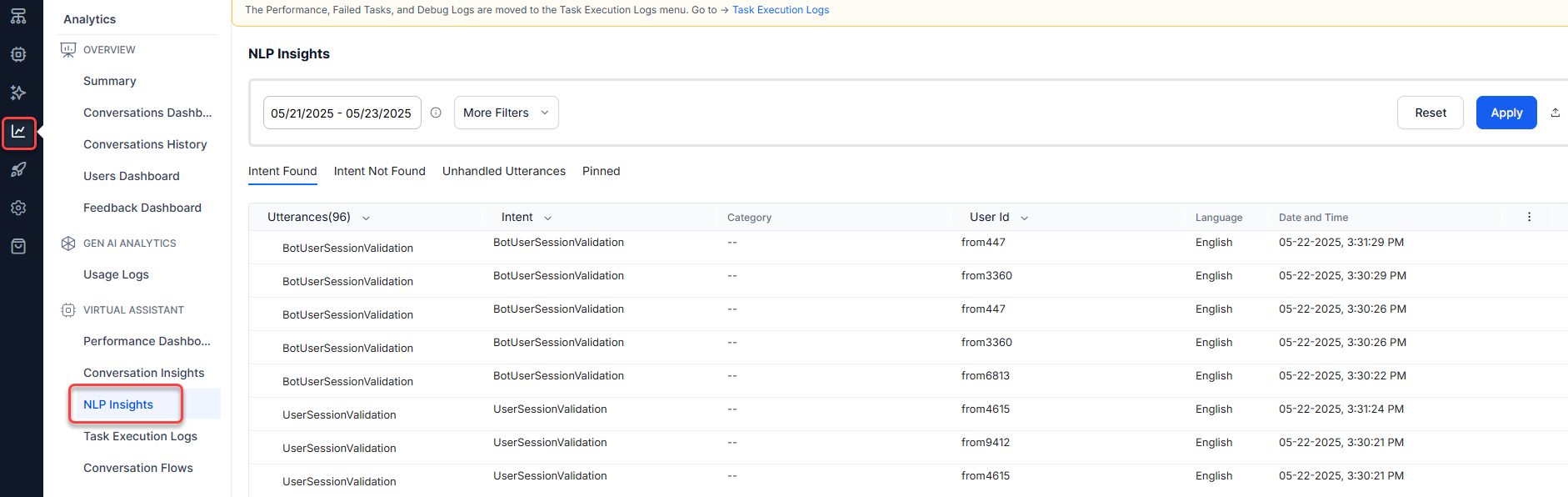This screenshot has height=497, width=1568.
Task: Click the Analytics chart icon in left rail
Action: pos(18,132)
